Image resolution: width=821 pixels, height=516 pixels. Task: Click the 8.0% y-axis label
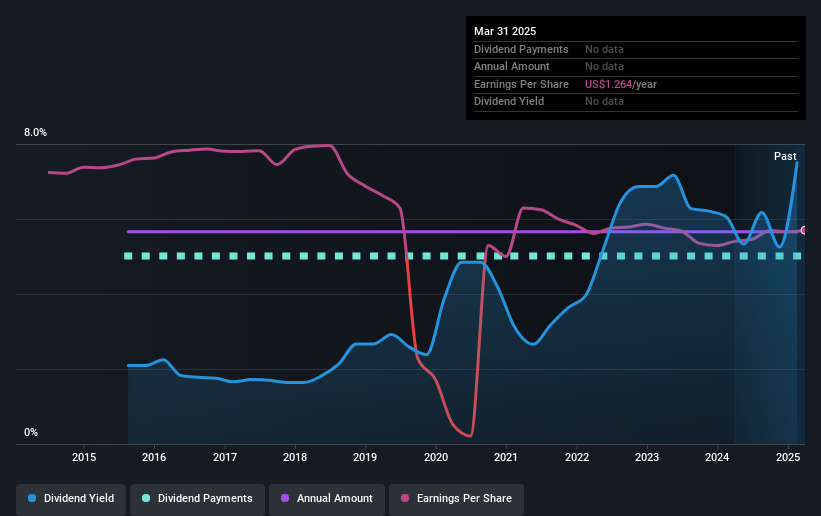[x=35, y=133]
